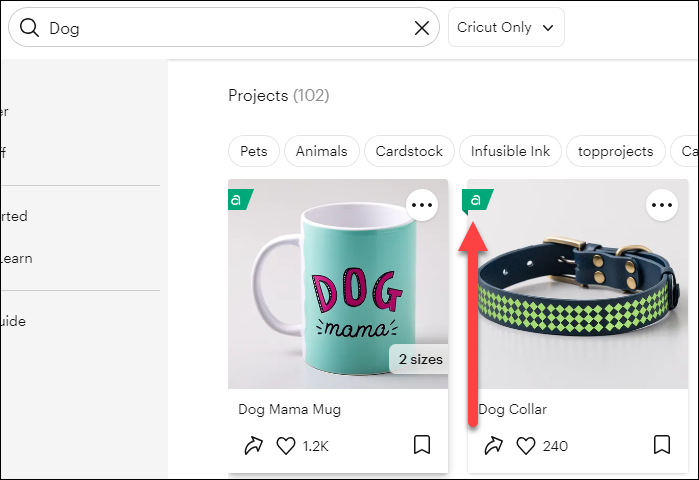Viewport: 699px width, 480px height.
Task: Click inside the Dog search field
Action: coord(220,28)
